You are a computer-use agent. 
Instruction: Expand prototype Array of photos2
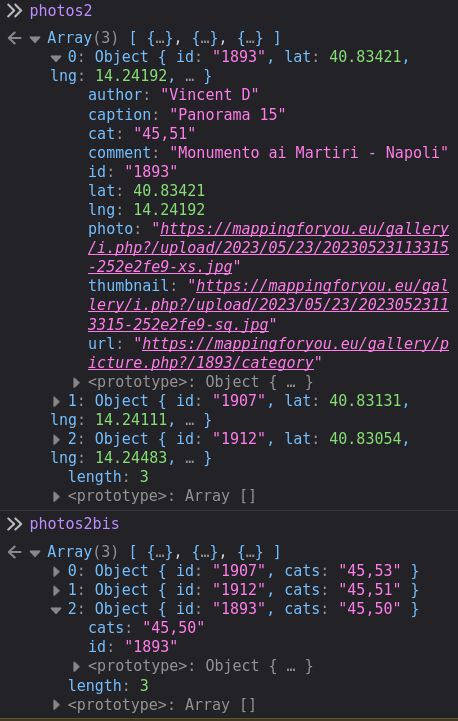[x=57, y=497]
